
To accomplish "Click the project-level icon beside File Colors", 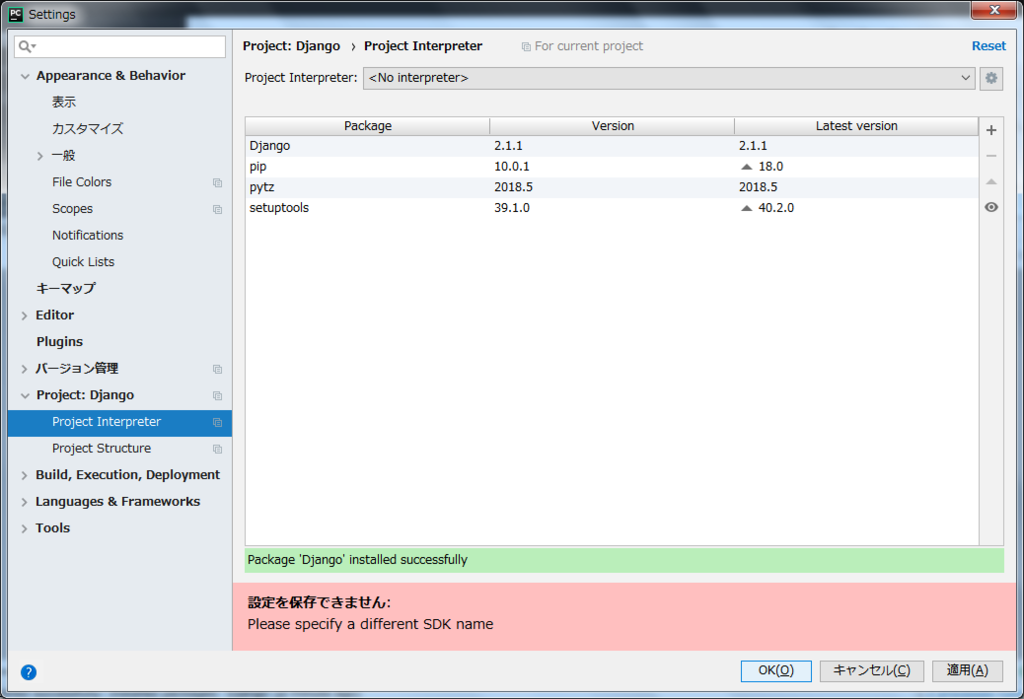I will pyautogui.click(x=217, y=183).
